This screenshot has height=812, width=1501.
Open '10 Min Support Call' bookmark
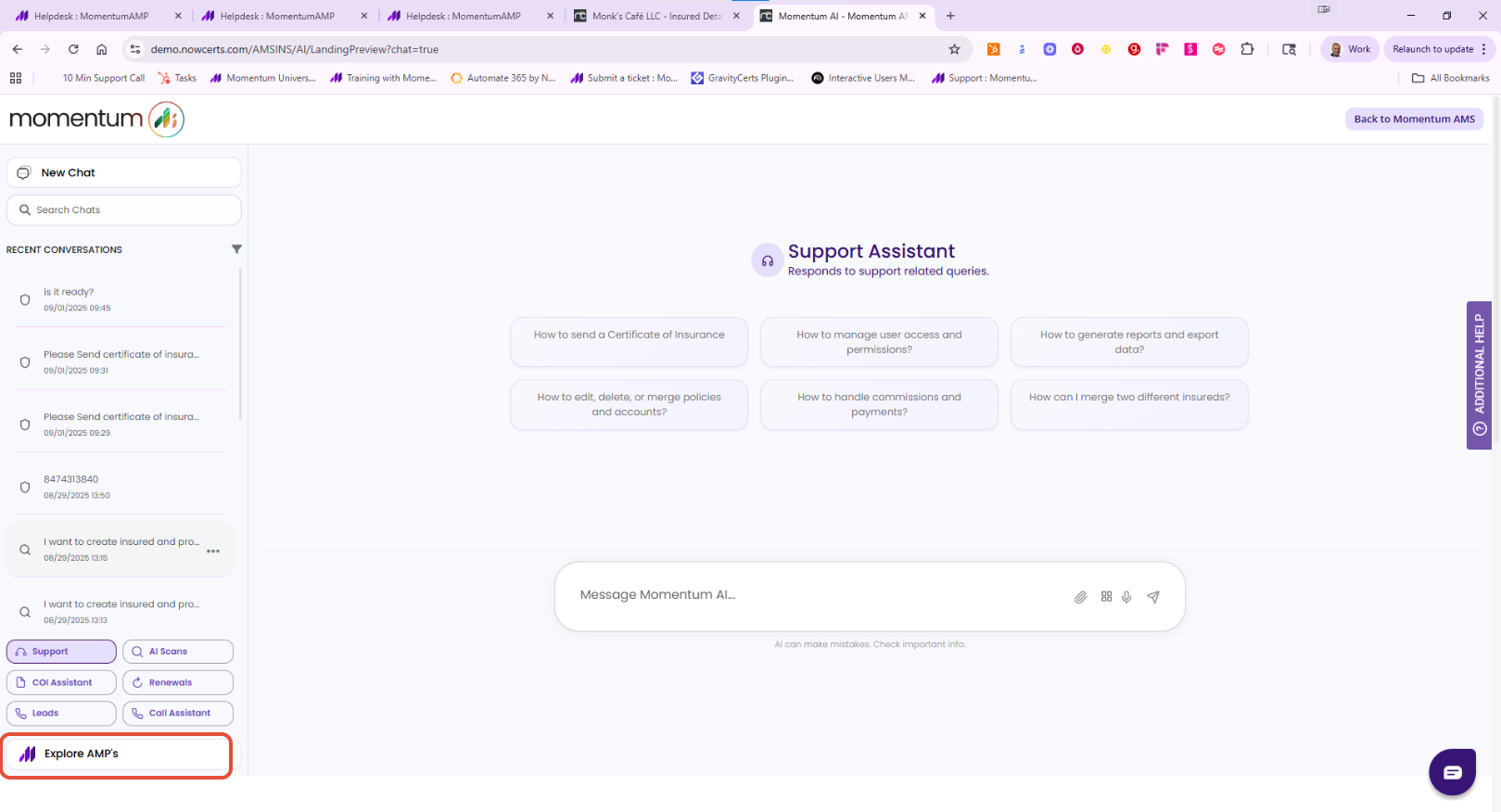tap(103, 78)
